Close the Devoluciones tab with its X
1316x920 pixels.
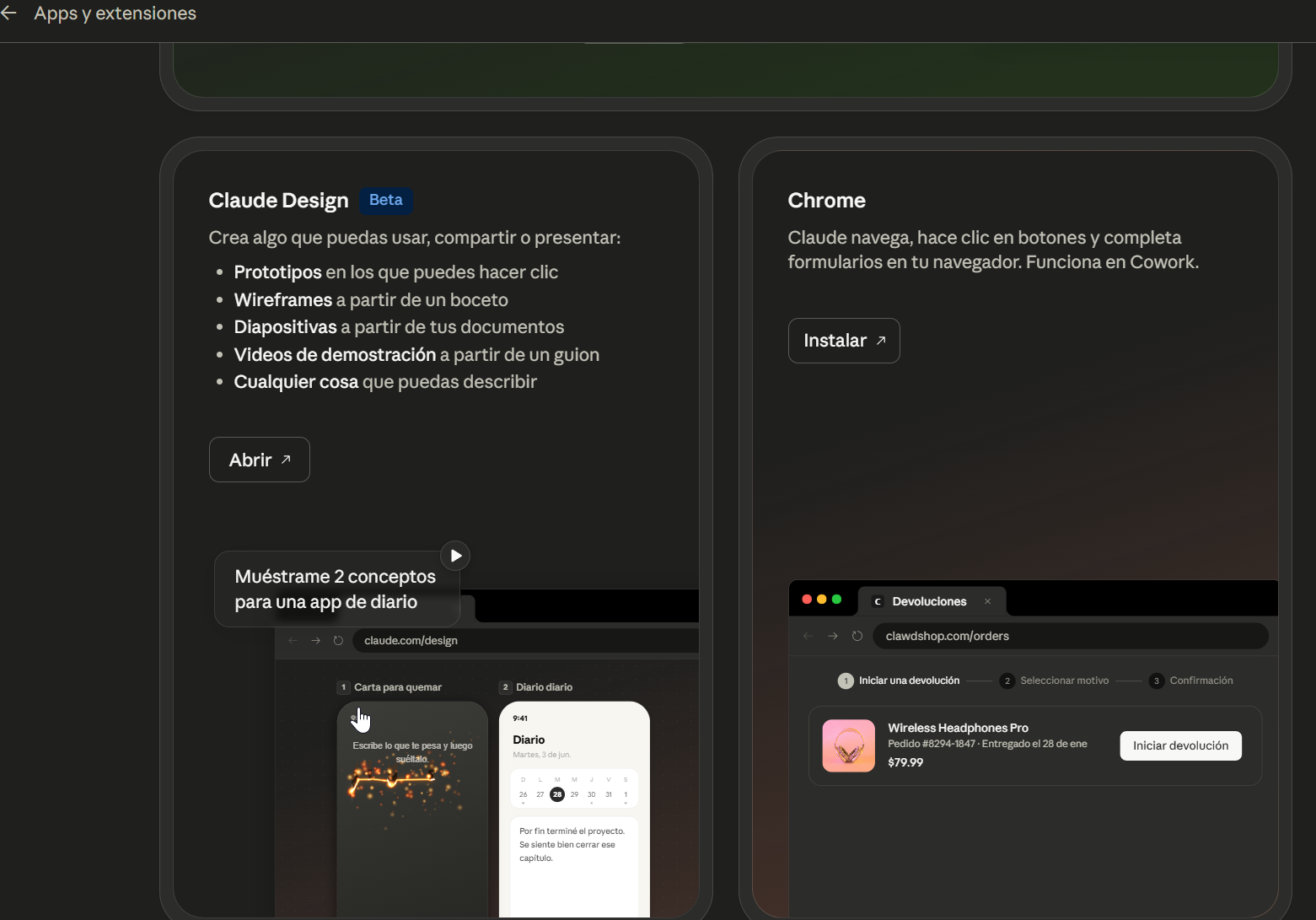987,601
